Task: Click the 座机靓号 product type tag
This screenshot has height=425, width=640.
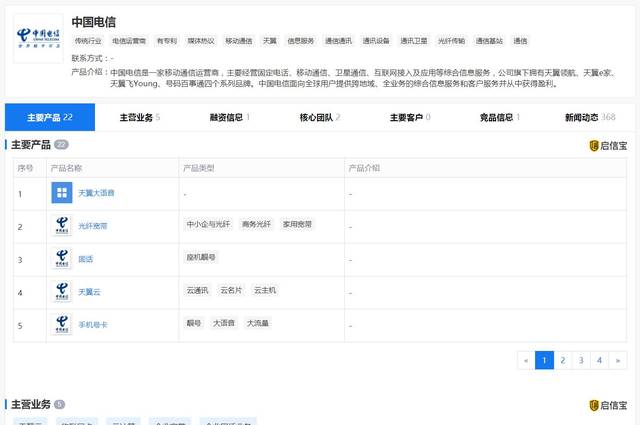Action: [x=201, y=257]
